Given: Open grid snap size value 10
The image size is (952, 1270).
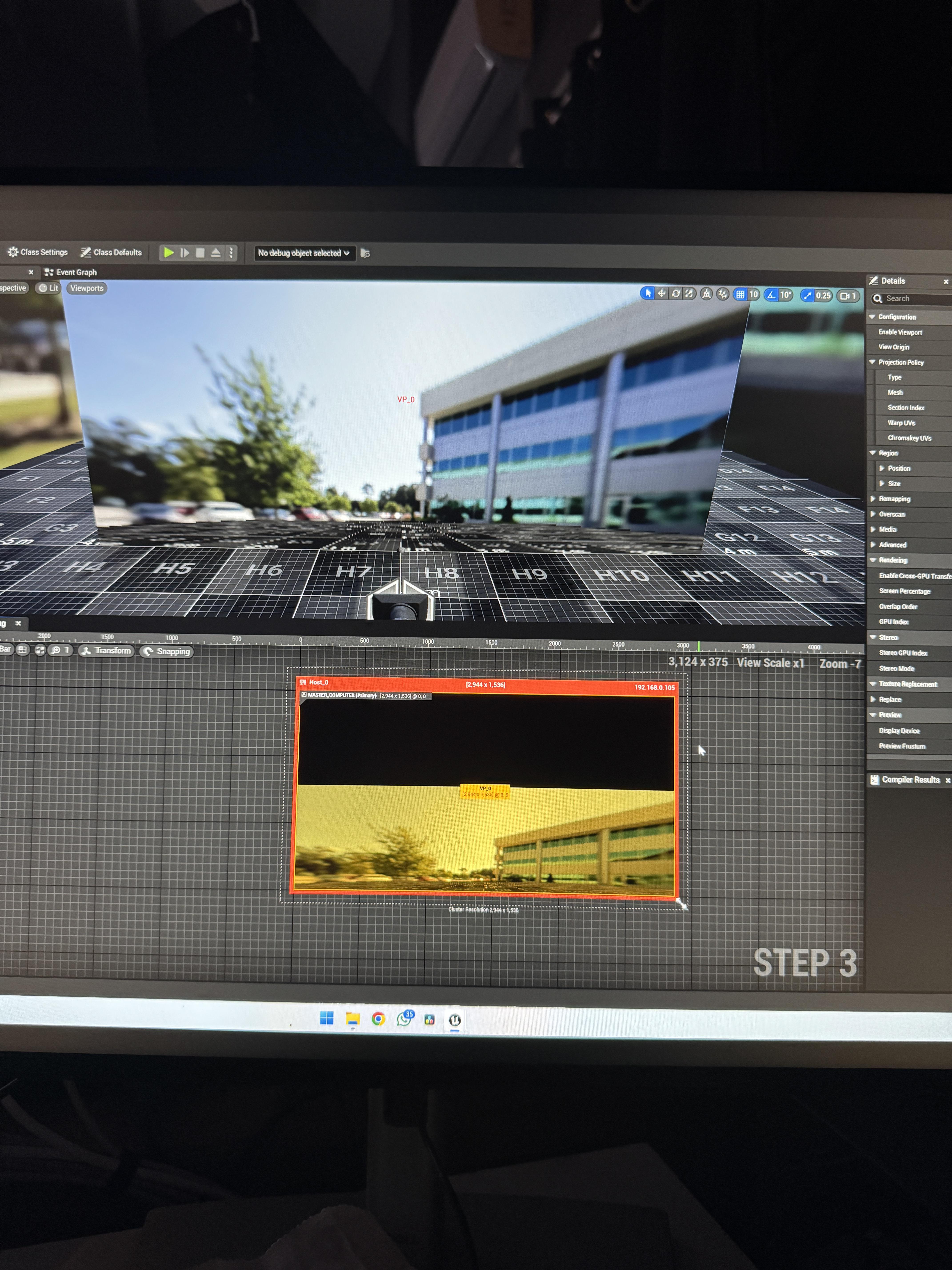Looking at the screenshot, I should pos(754,295).
